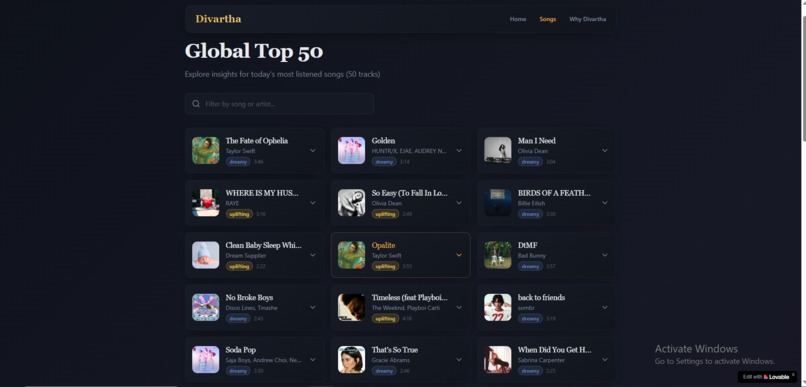Viewport: 806px width, 387px height.
Task: Click the Timeless album cover
Action: tap(352, 307)
